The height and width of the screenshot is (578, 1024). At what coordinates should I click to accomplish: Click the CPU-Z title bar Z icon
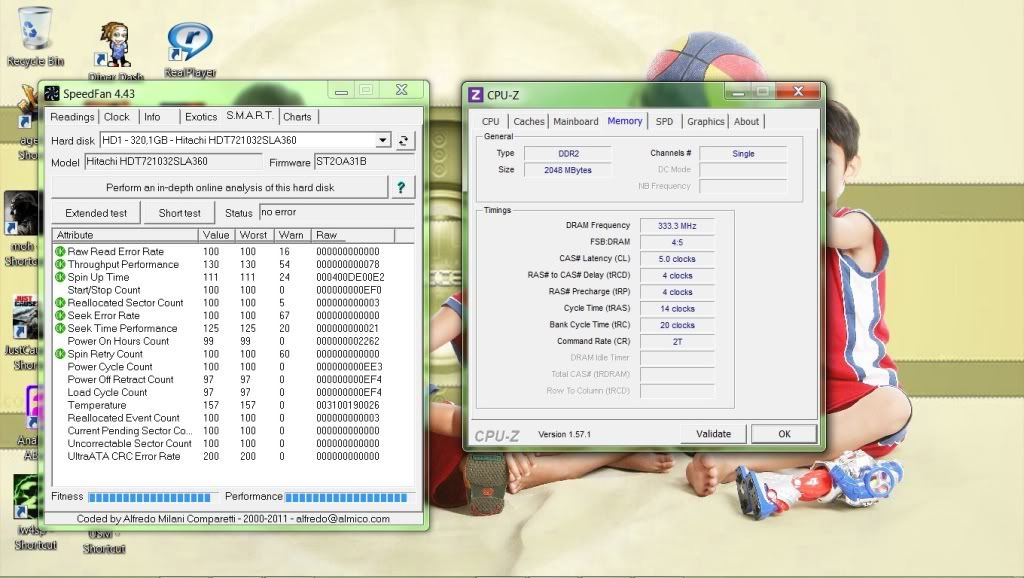[x=476, y=95]
